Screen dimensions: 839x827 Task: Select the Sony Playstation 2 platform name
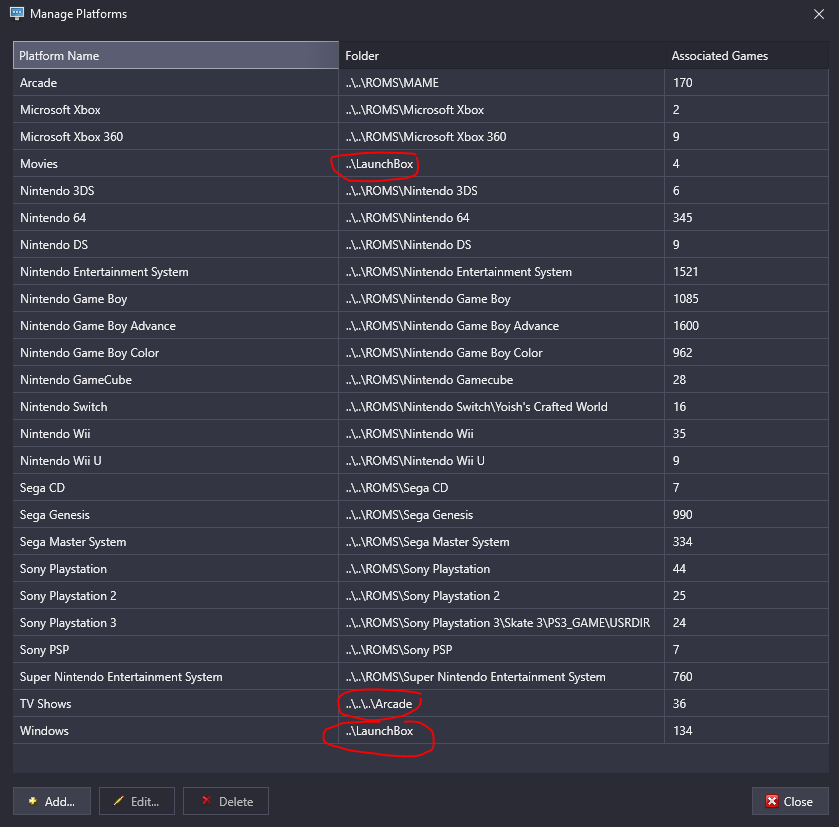point(68,596)
